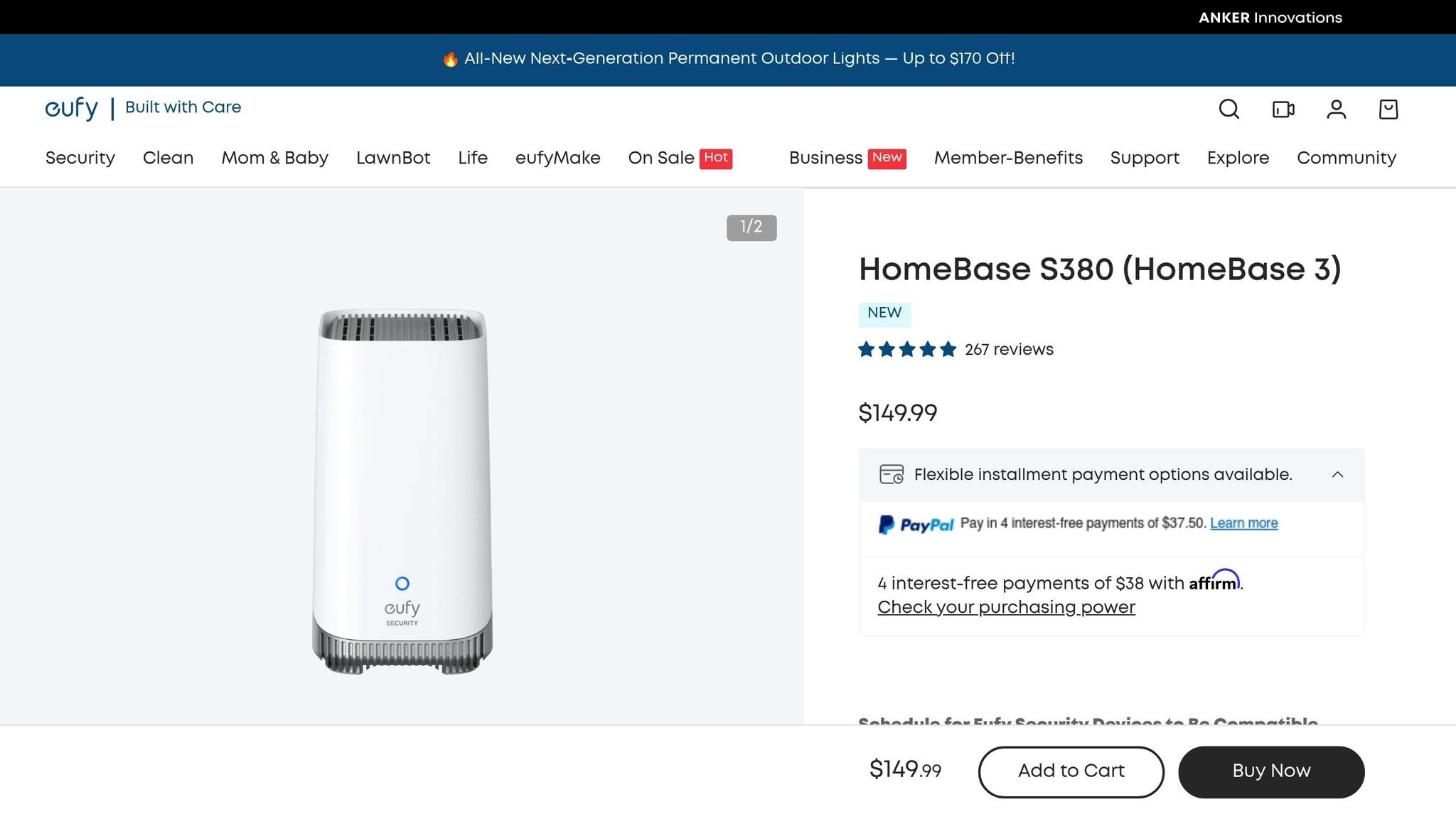Click Check your purchasing power link
Viewport: 1456px width, 819px height.
pos(1006,607)
